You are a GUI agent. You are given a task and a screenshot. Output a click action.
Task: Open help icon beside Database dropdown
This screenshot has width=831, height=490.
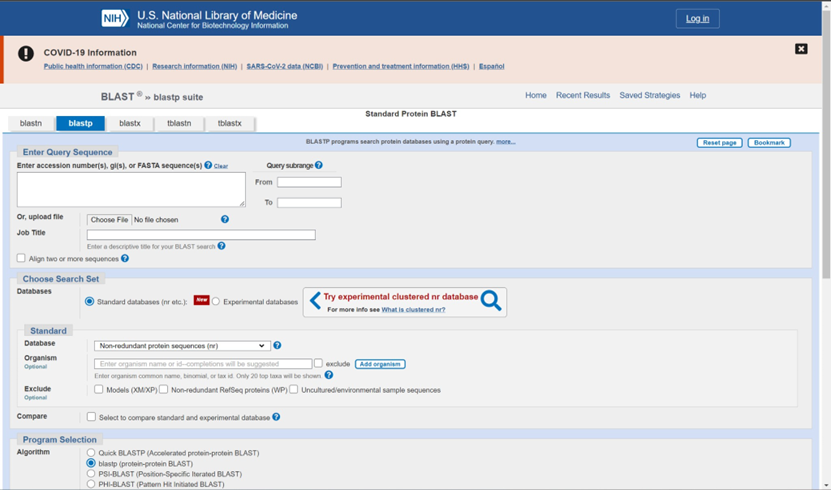pyautogui.click(x=277, y=345)
